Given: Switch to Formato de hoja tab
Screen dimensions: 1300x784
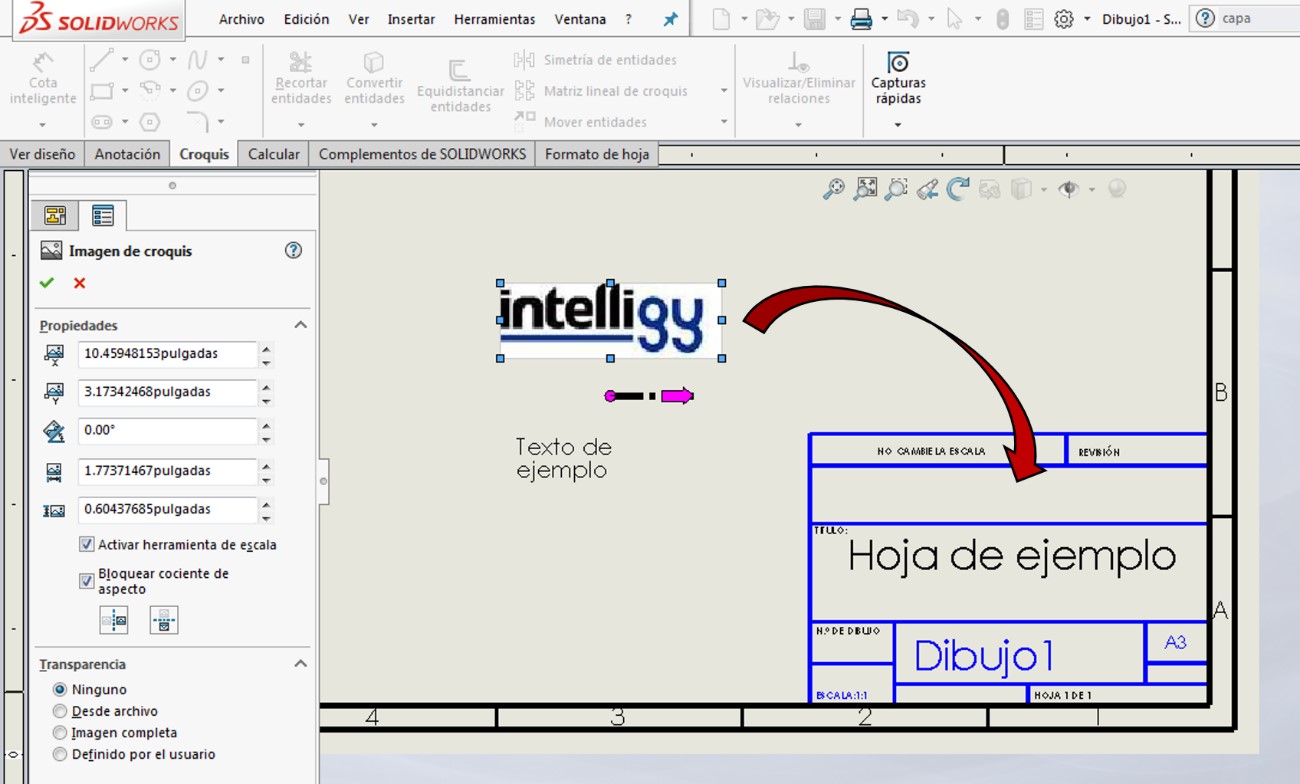Looking at the screenshot, I should coord(597,154).
